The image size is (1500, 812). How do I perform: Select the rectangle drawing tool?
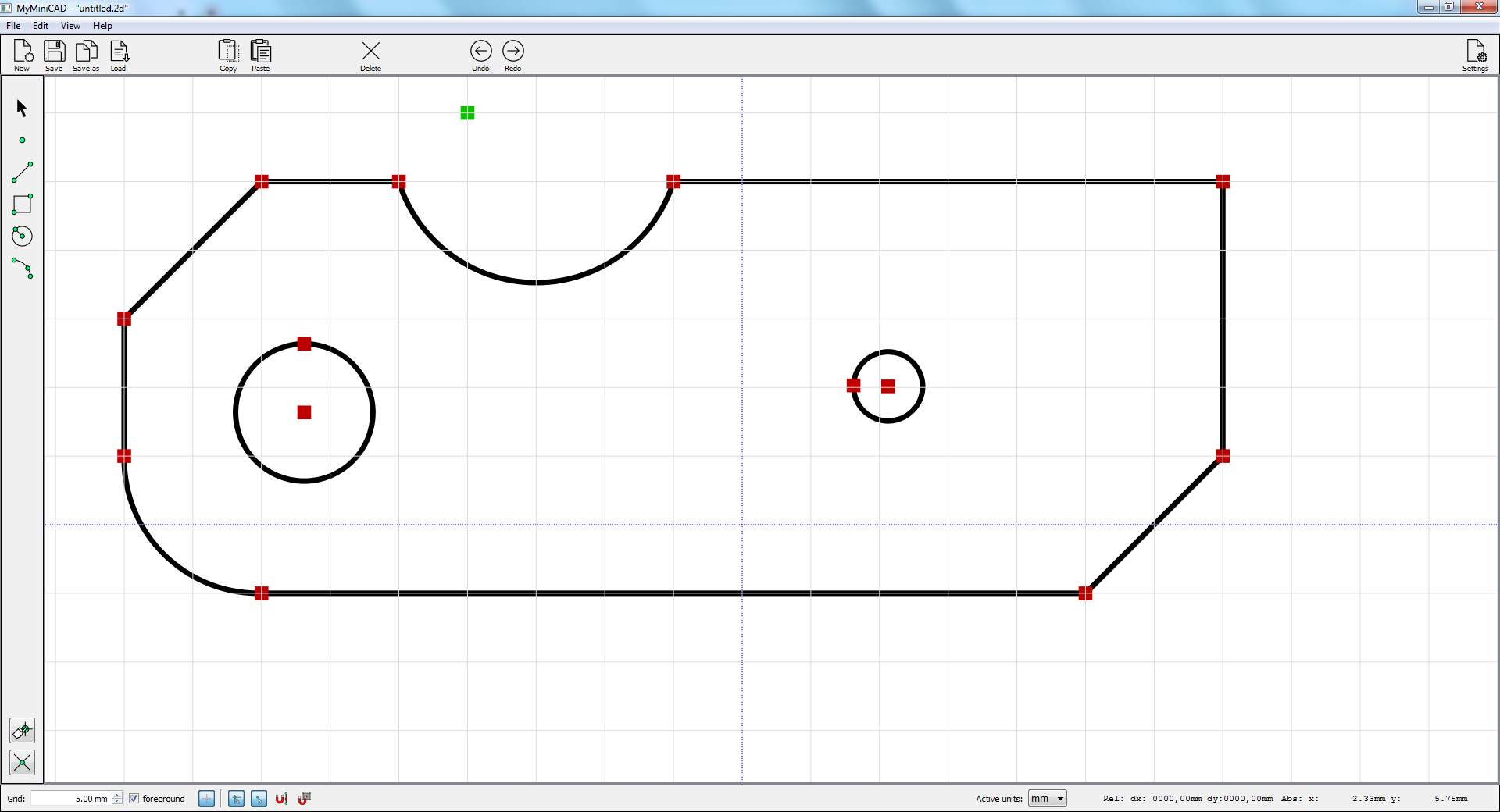coord(22,205)
